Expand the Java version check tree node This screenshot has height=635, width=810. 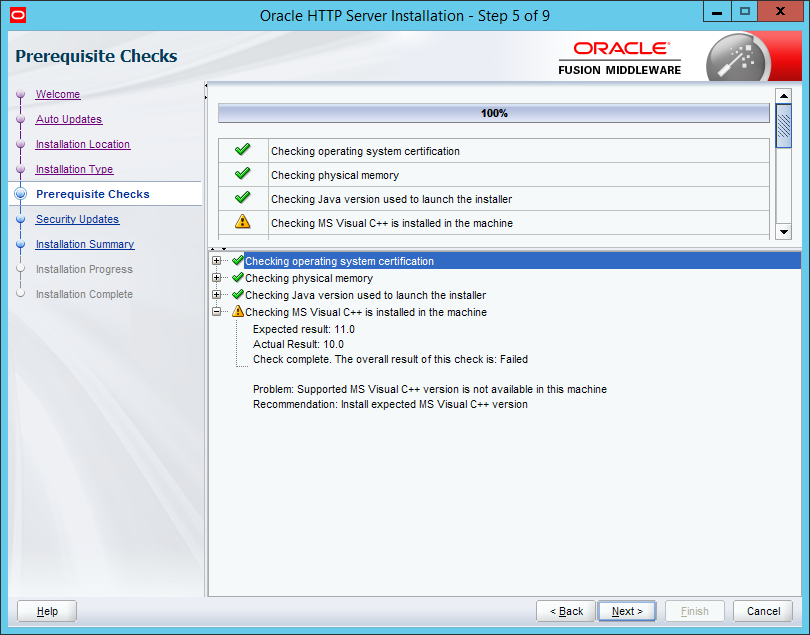(x=217, y=295)
